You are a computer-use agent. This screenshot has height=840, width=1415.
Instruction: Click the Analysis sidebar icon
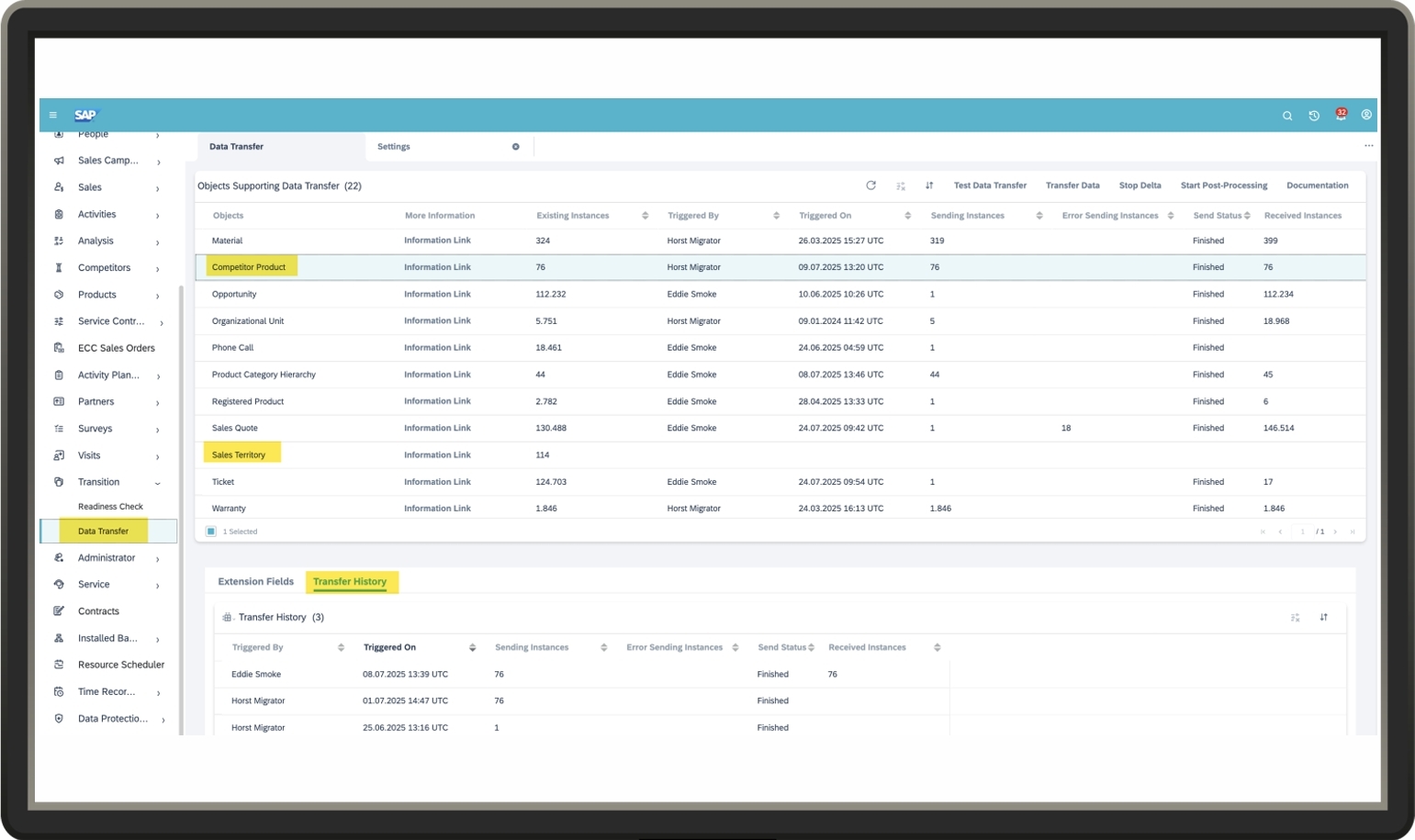pyautogui.click(x=59, y=241)
